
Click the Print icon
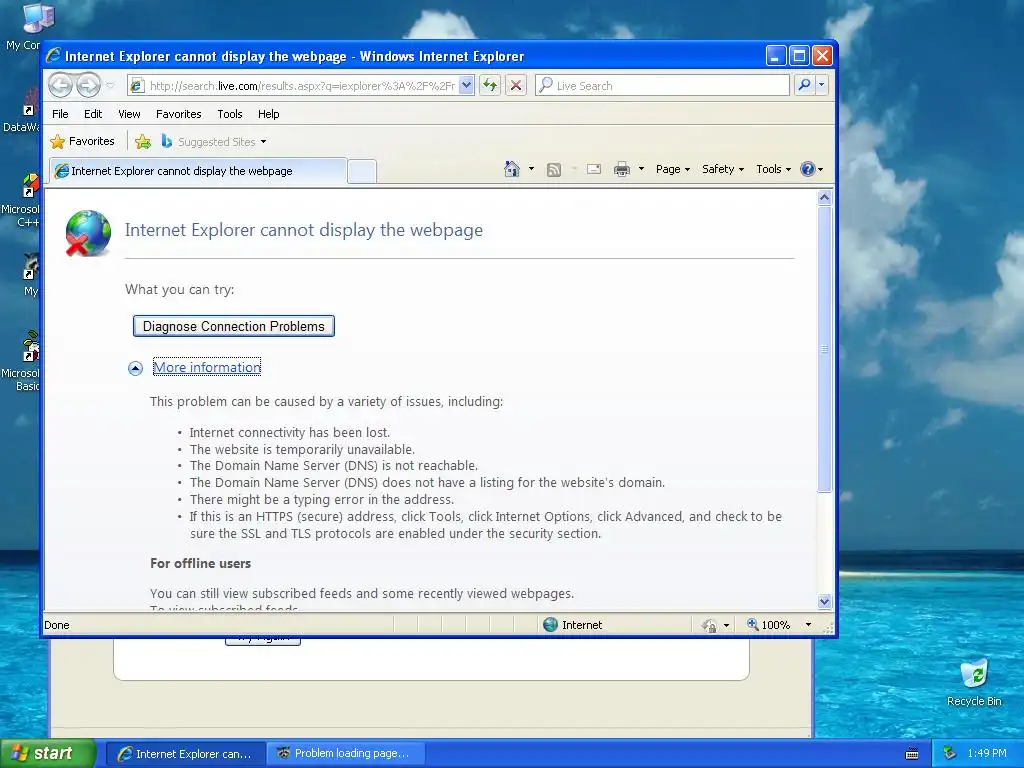[x=622, y=169]
